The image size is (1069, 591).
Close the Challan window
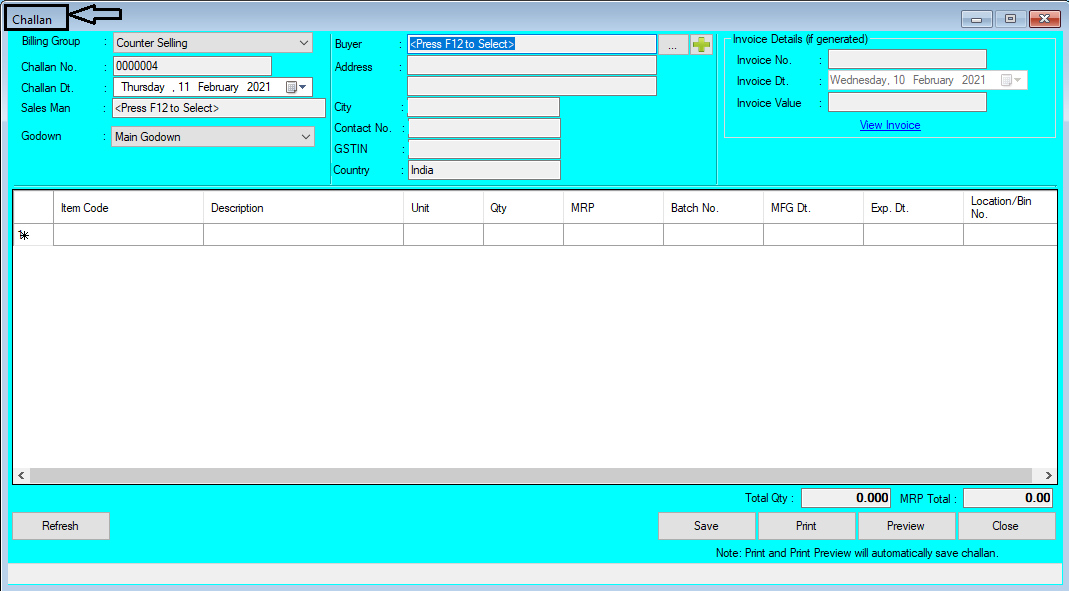click(1006, 525)
